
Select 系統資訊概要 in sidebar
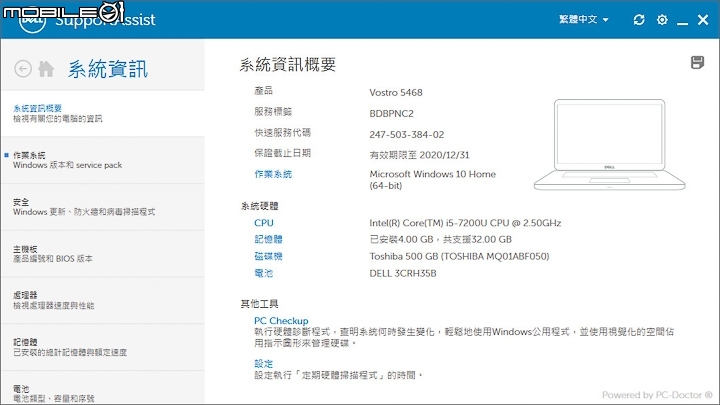103,113
